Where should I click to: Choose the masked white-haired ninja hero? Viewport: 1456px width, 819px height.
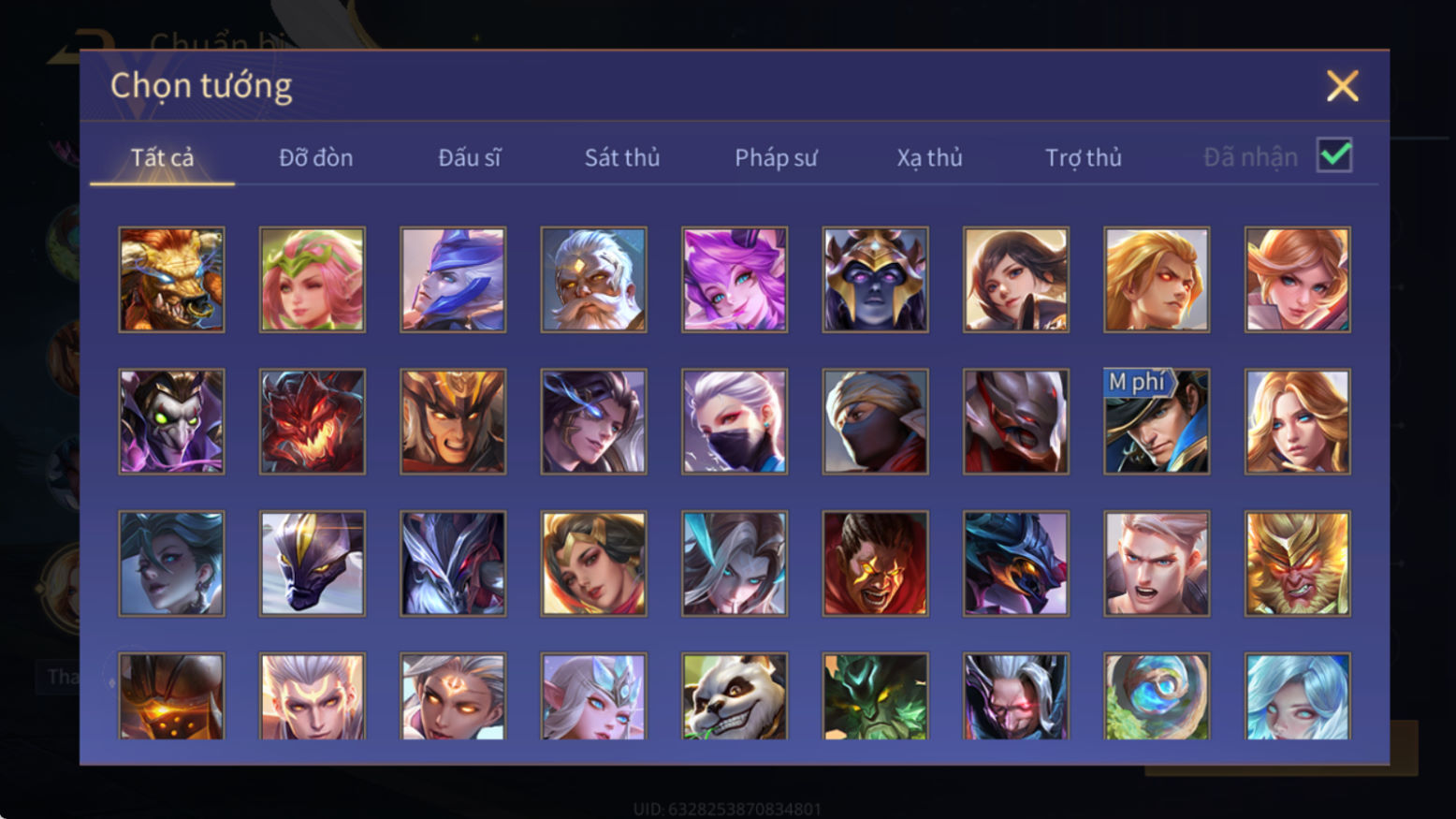(x=735, y=421)
